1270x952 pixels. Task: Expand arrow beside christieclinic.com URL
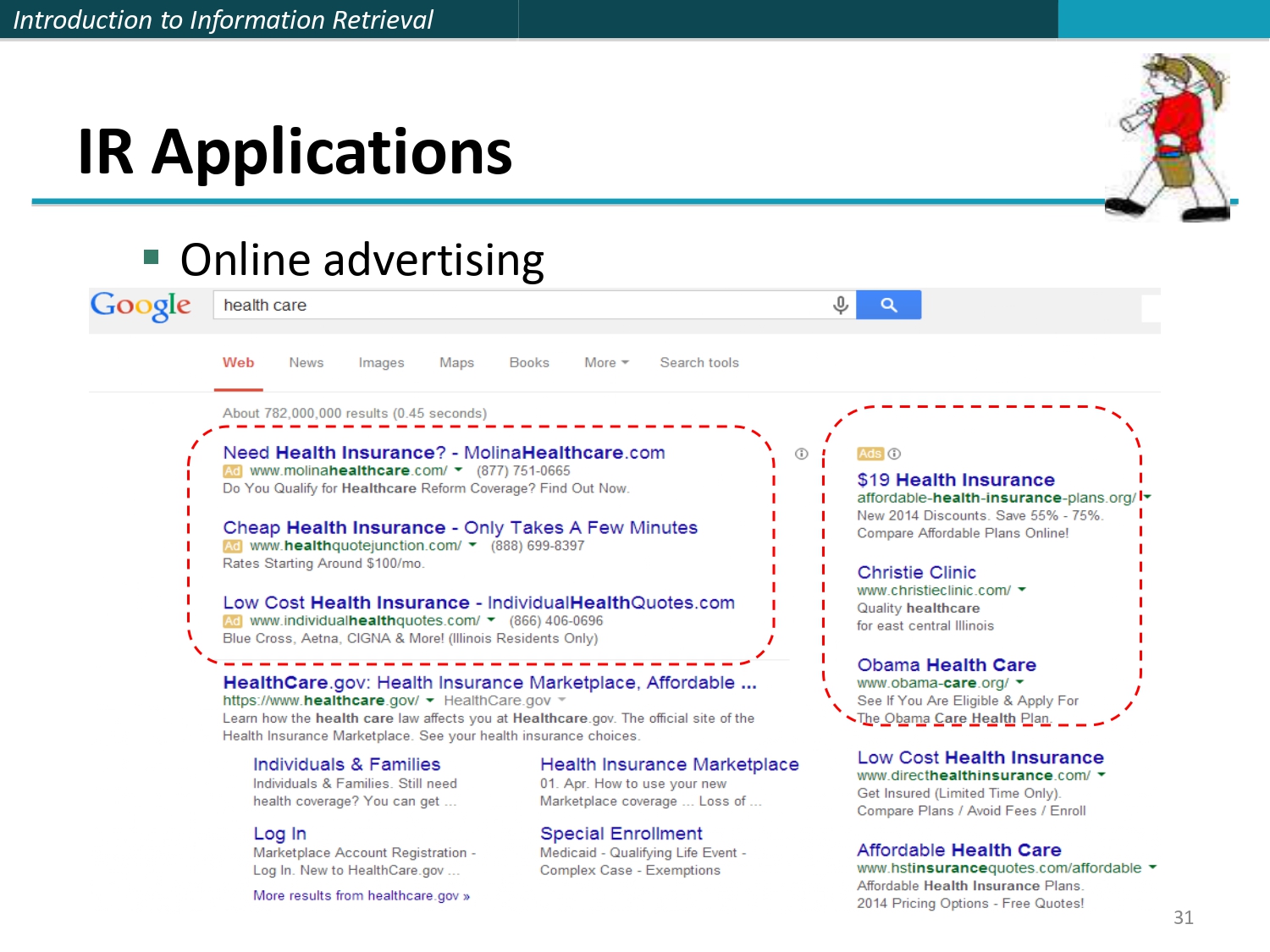click(1022, 589)
